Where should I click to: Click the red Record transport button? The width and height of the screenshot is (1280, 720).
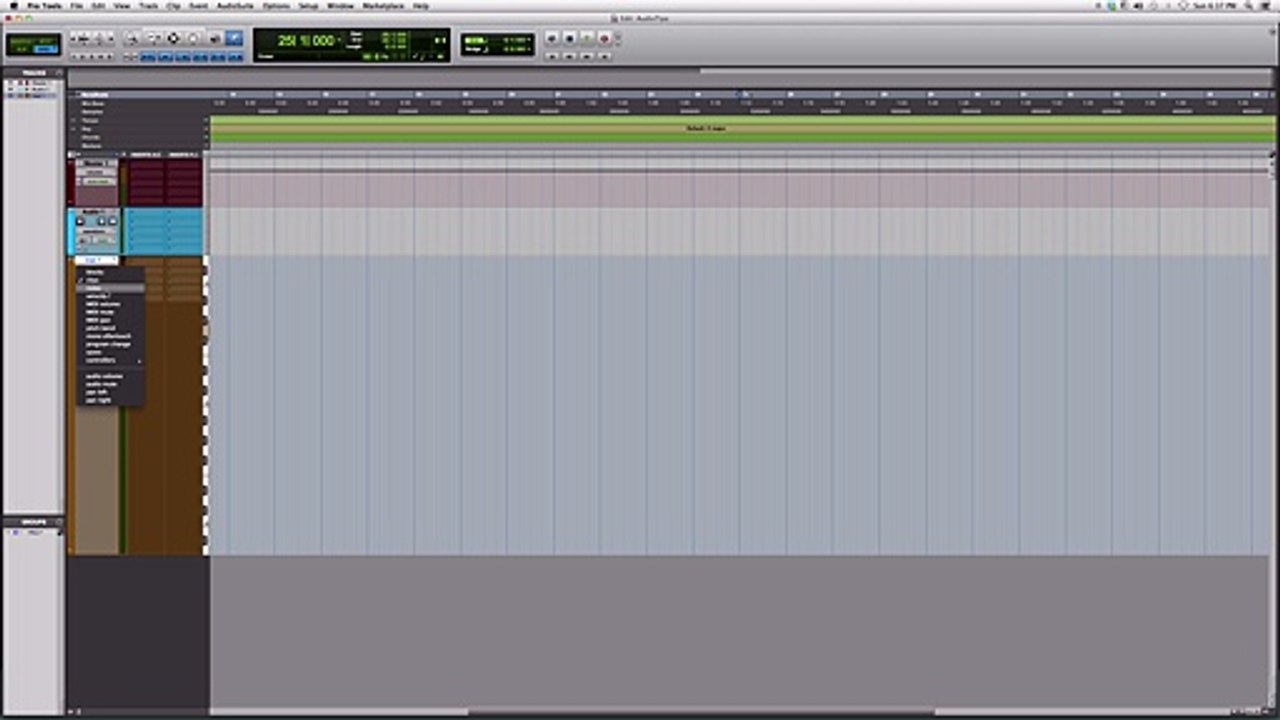(x=604, y=38)
